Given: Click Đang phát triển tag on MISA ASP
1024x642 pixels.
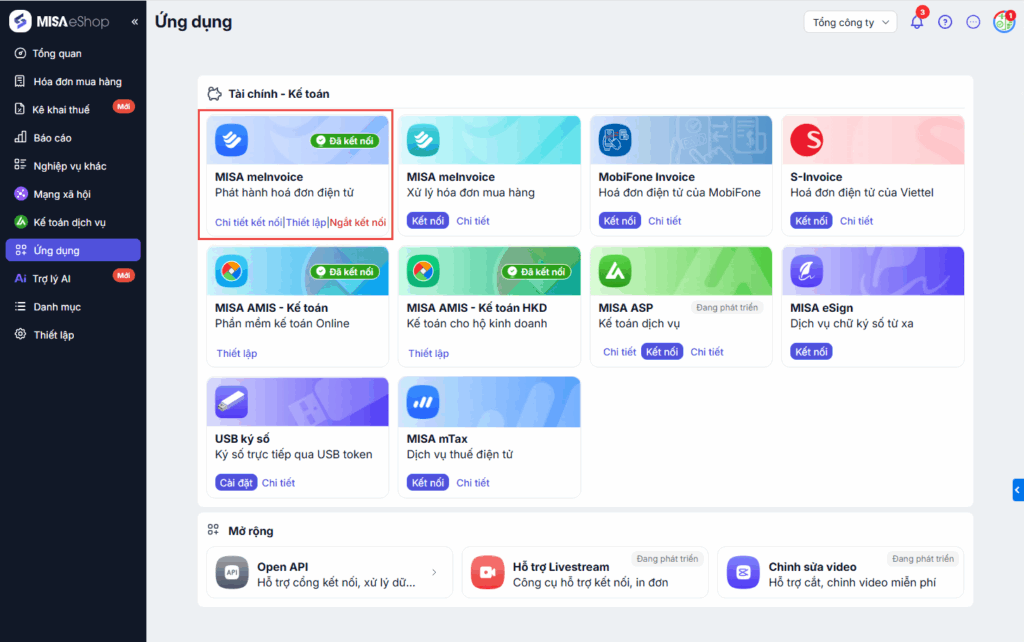Looking at the screenshot, I should pos(727,308).
